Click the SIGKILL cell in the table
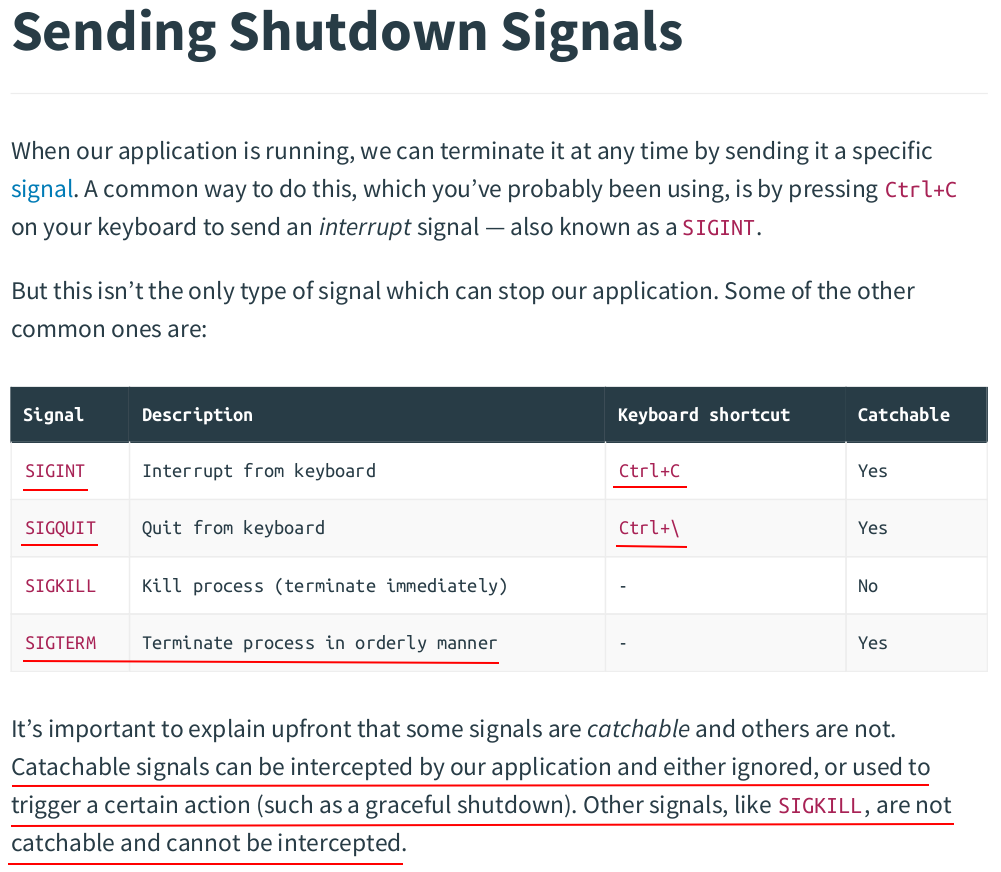Viewport: 1001px width, 872px height. (x=60, y=586)
